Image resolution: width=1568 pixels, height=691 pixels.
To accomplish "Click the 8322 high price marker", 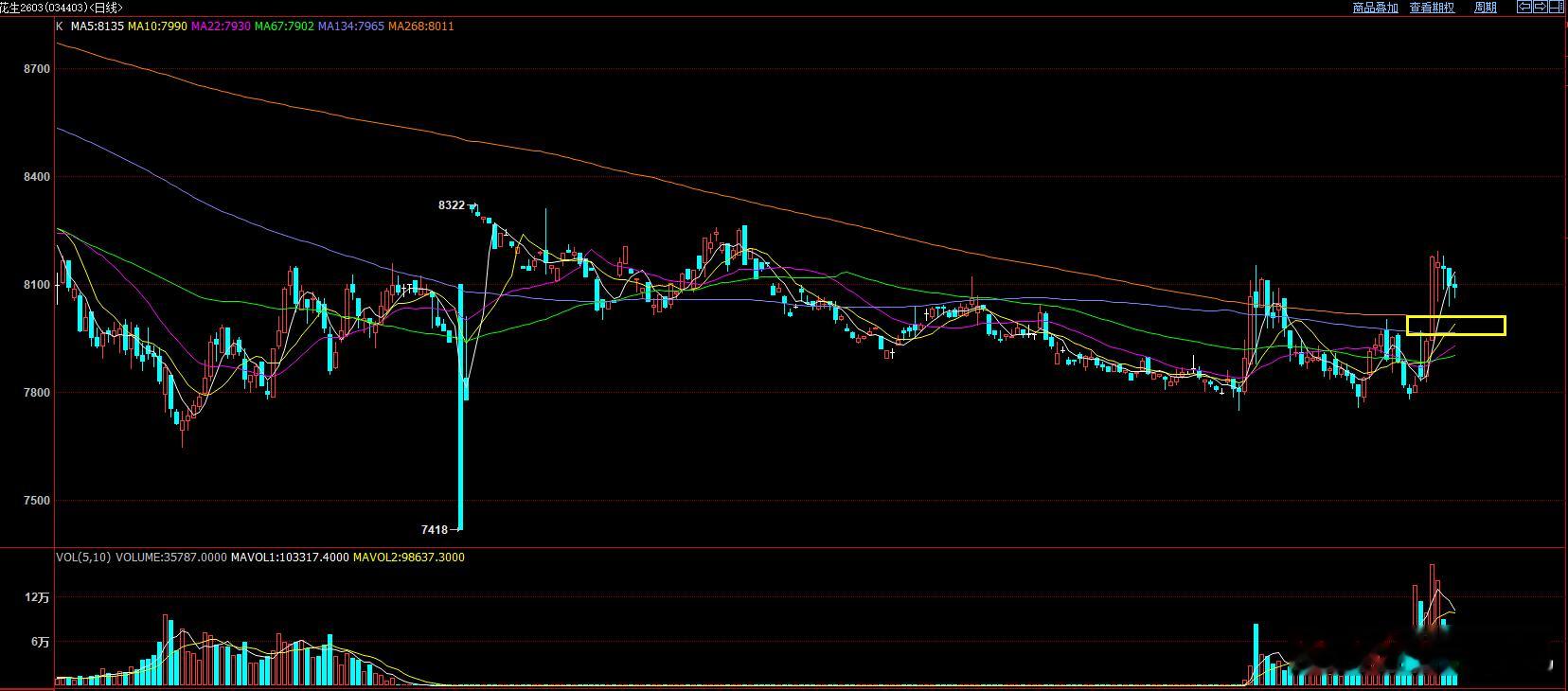I will pos(452,205).
